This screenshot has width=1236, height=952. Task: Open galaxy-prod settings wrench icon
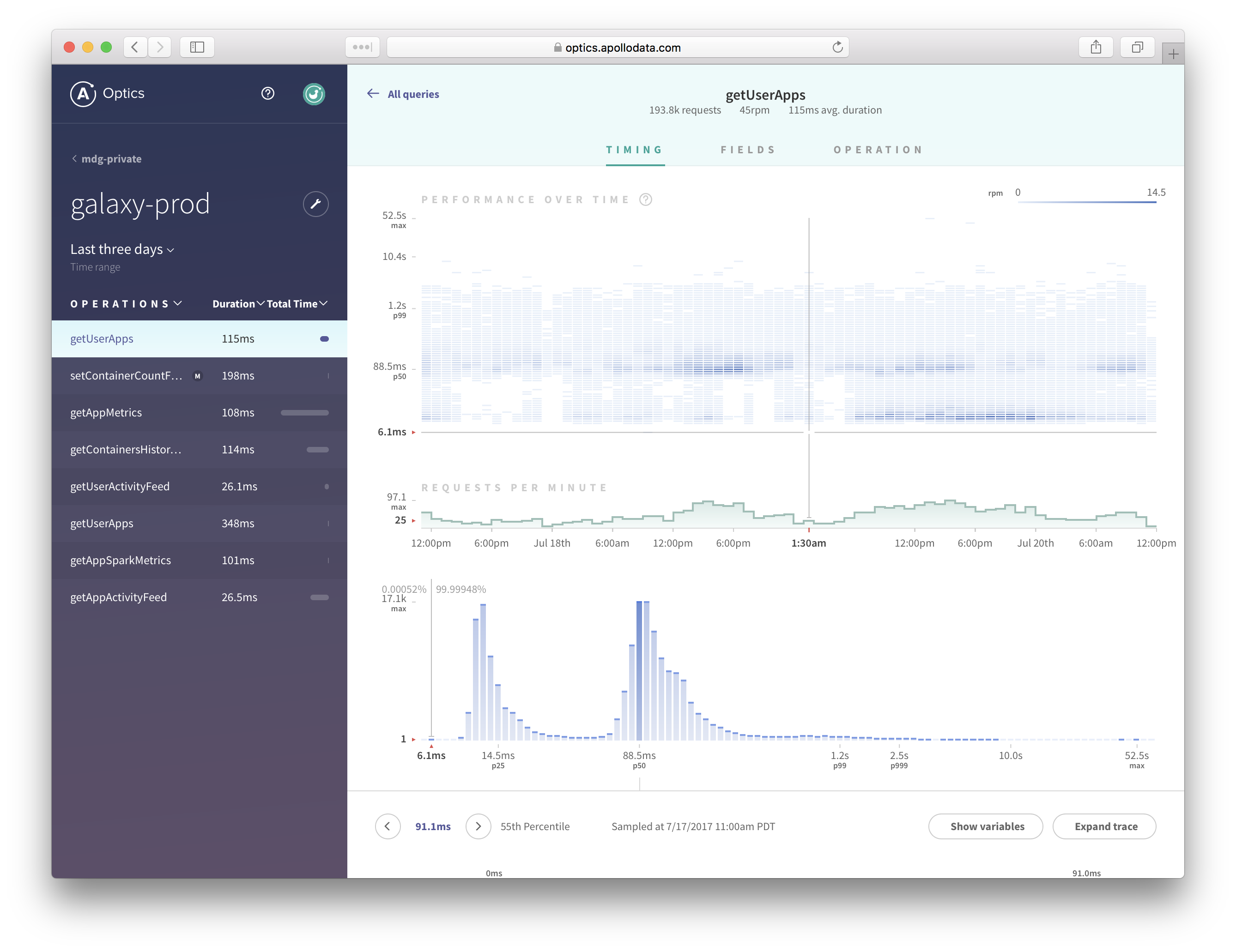tap(316, 204)
